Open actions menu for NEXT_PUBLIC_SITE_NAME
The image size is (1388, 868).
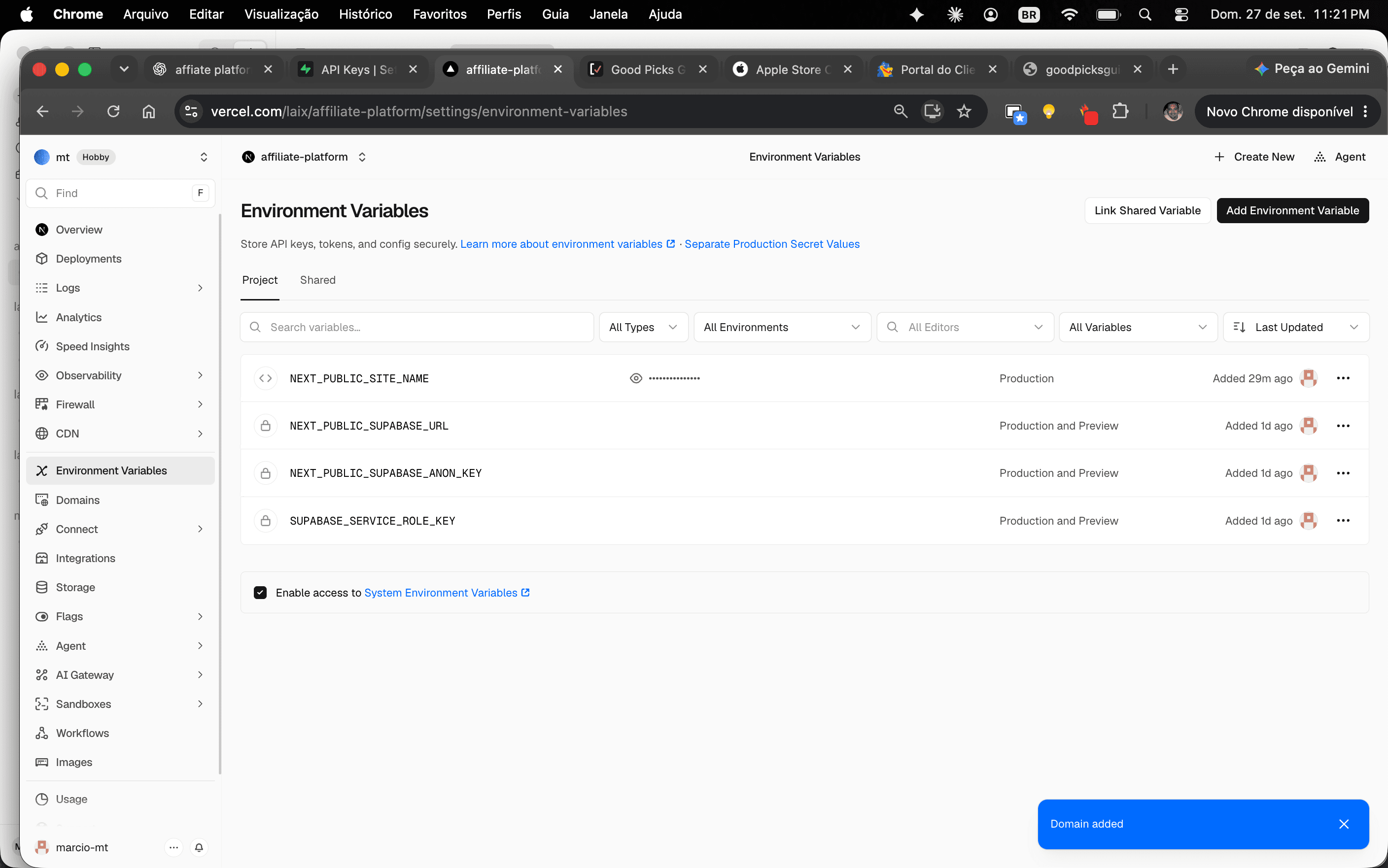pyautogui.click(x=1343, y=378)
